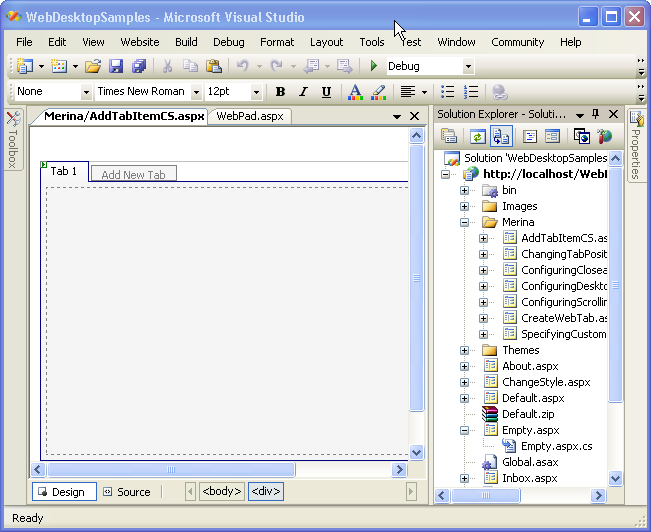Click the Solution Explorer Properties icon
The width and height of the screenshot is (651, 532).
coord(450,136)
